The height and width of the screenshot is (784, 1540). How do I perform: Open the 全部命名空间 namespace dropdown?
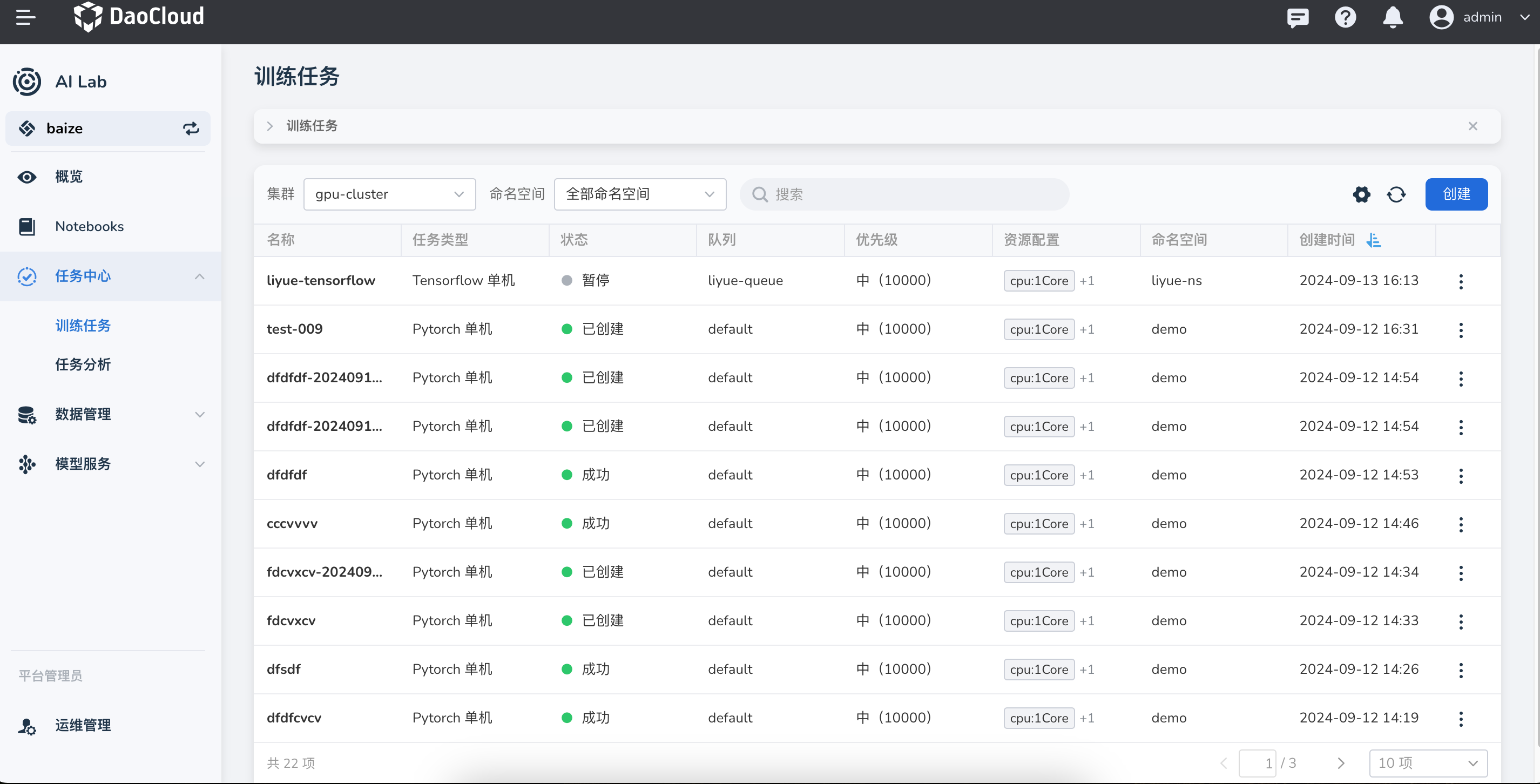tap(640, 194)
